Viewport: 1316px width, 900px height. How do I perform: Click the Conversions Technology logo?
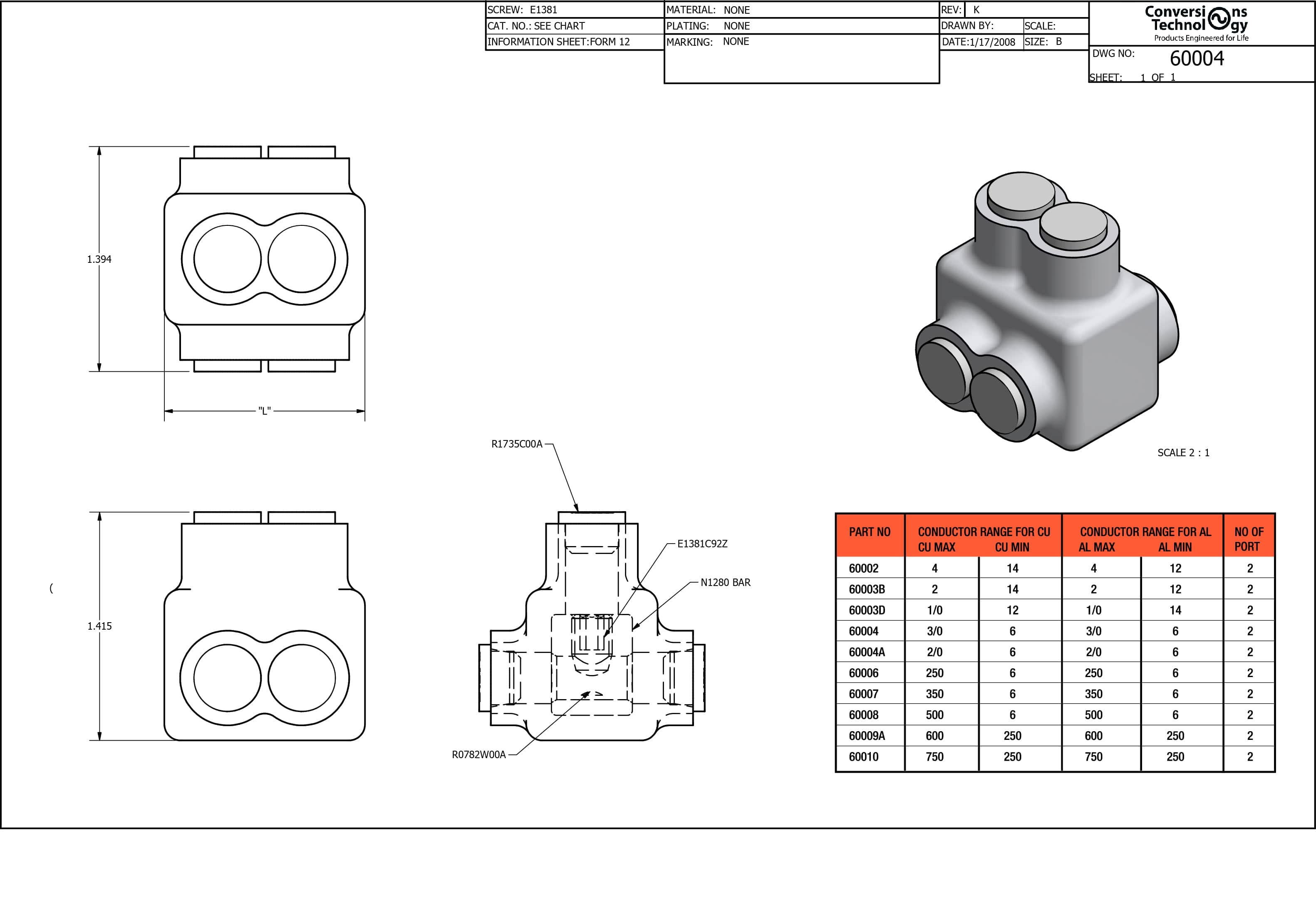point(1197,23)
